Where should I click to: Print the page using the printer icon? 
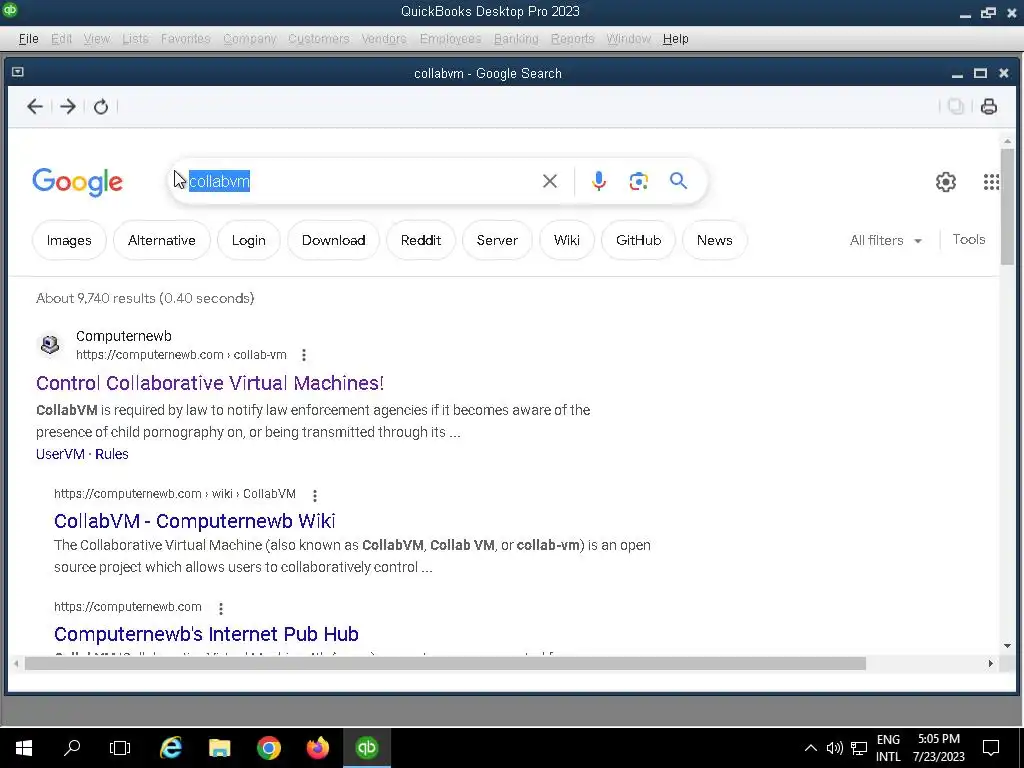click(x=989, y=106)
